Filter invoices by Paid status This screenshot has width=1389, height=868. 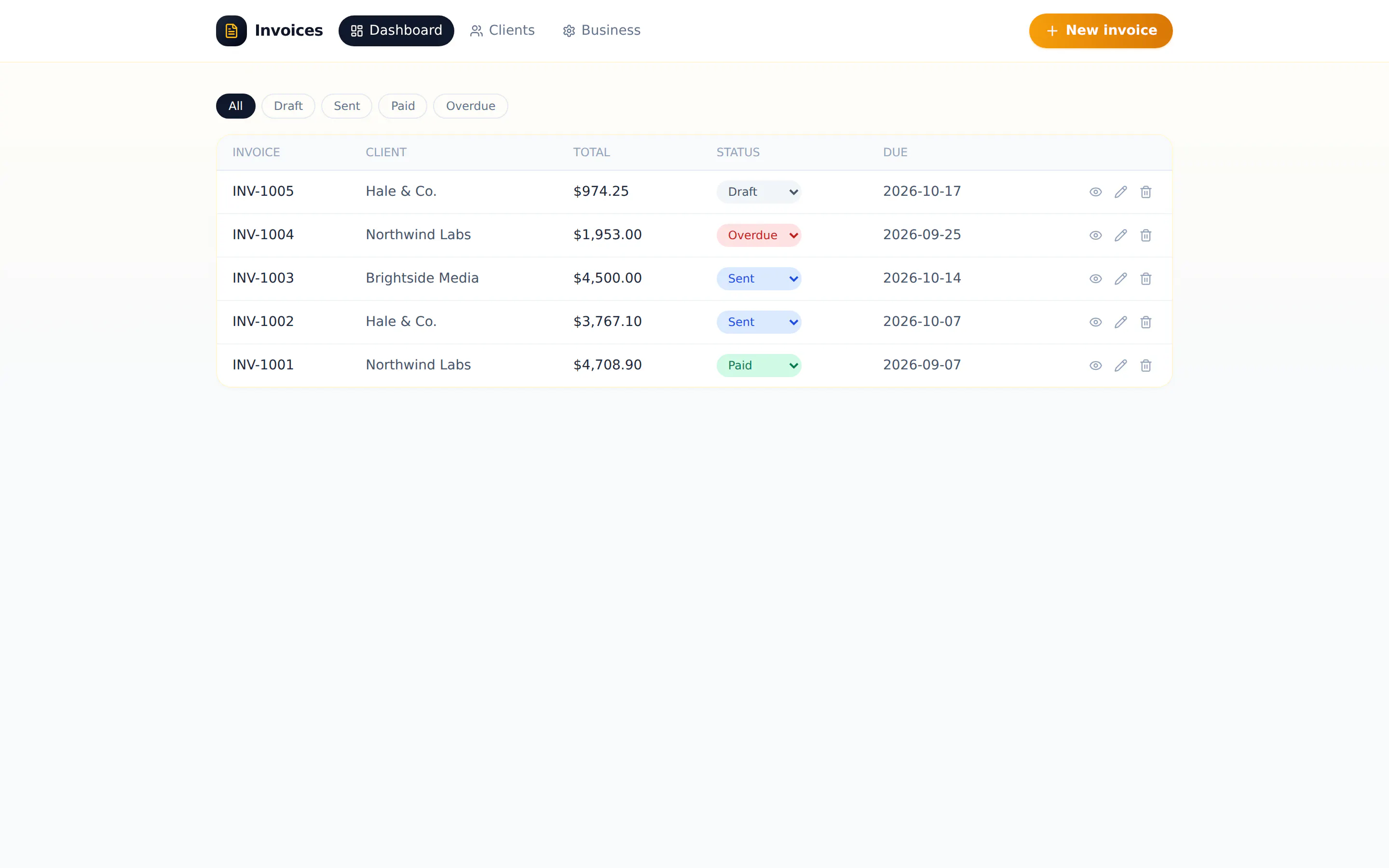pos(402,106)
